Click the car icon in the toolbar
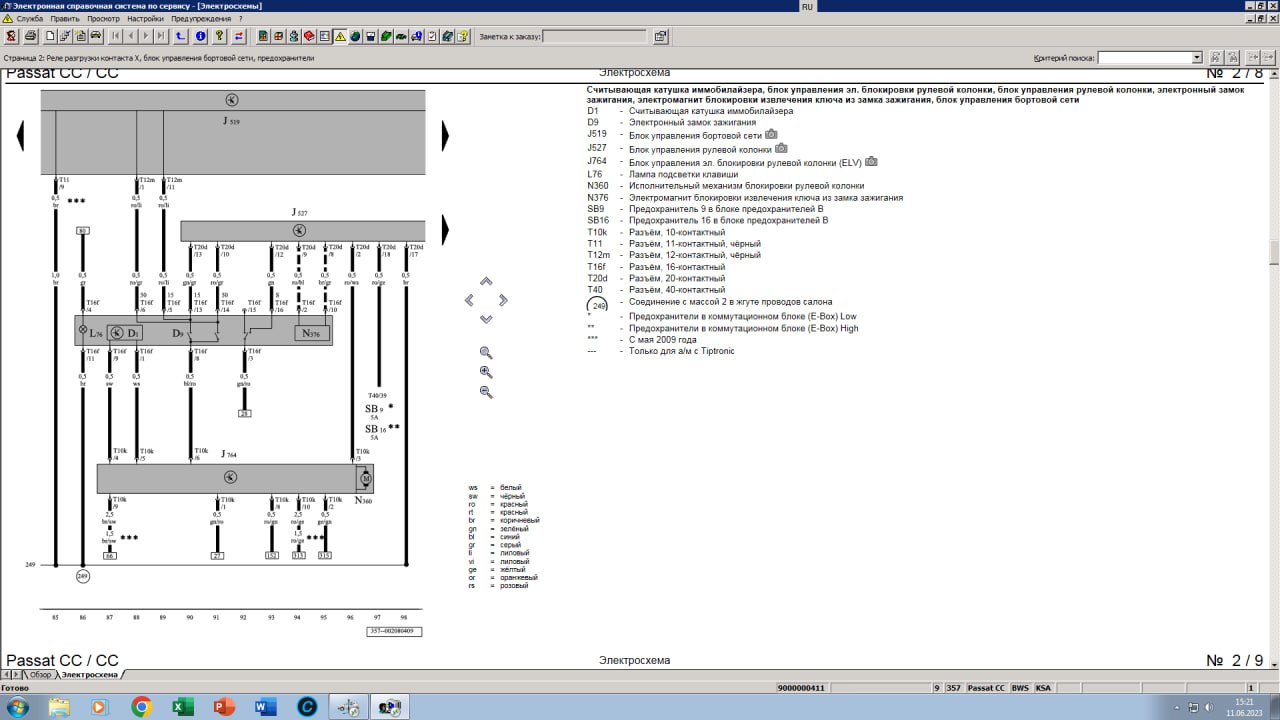1280x720 pixels. click(96, 37)
